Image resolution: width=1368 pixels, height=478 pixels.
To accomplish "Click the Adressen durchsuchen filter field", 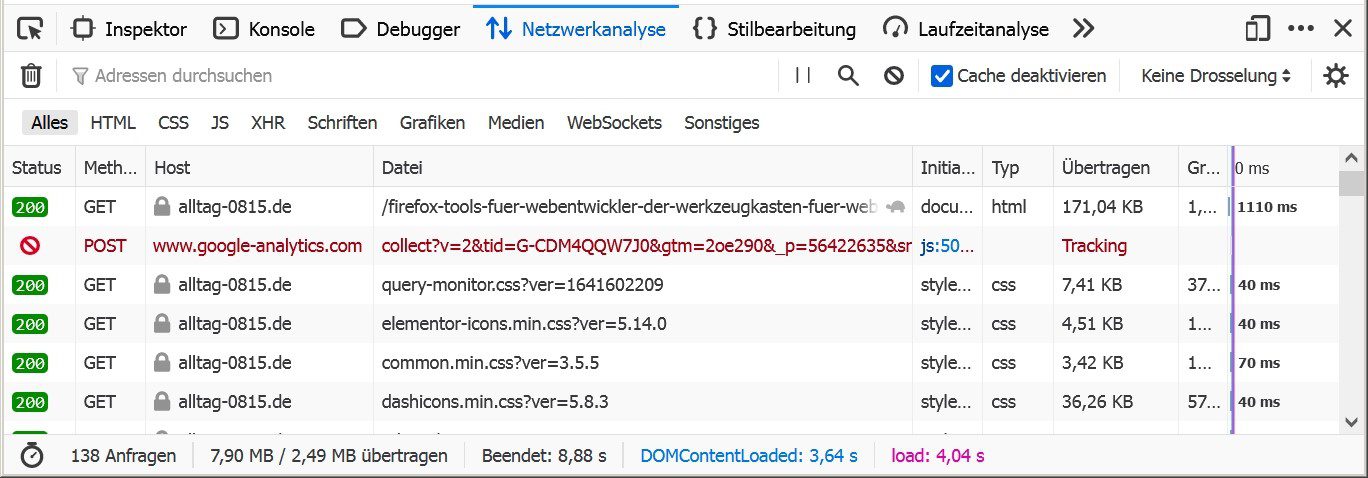I will pos(420,76).
